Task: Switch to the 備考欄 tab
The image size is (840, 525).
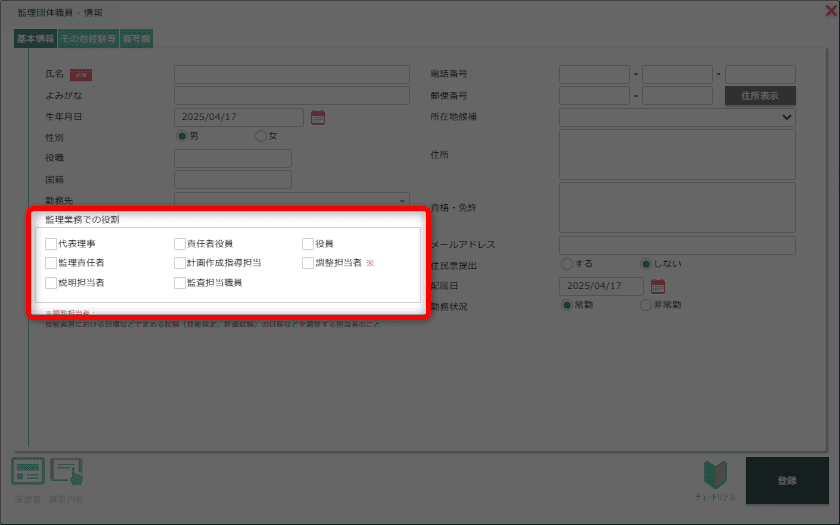Action: point(137,39)
